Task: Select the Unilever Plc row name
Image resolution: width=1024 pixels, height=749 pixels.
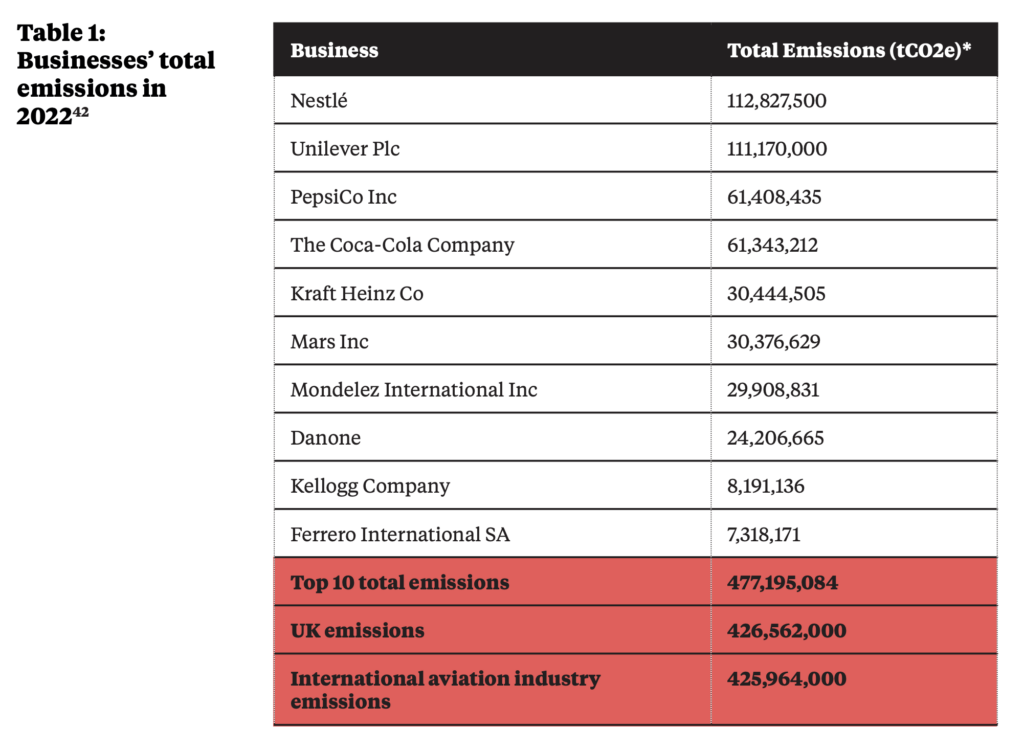Action: (x=345, y=149)
